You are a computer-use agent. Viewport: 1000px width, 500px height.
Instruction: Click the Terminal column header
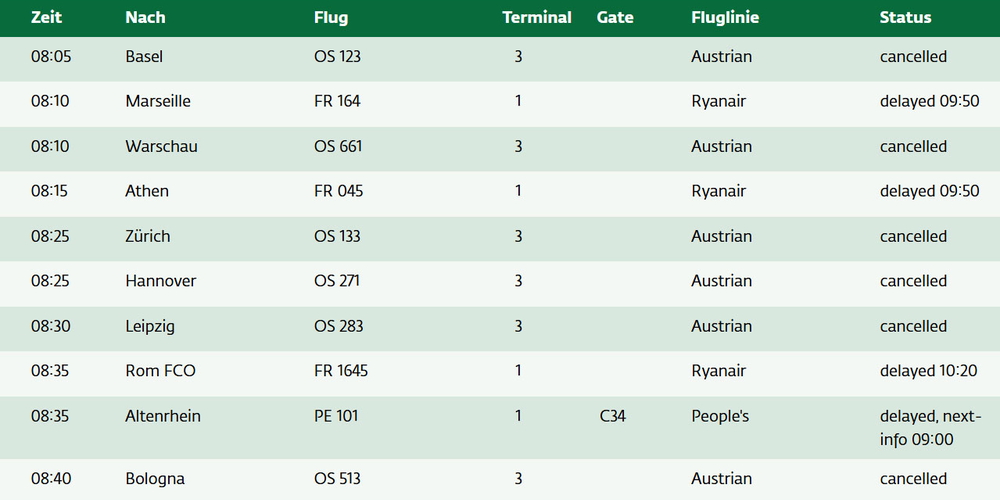tap(536, 17)
